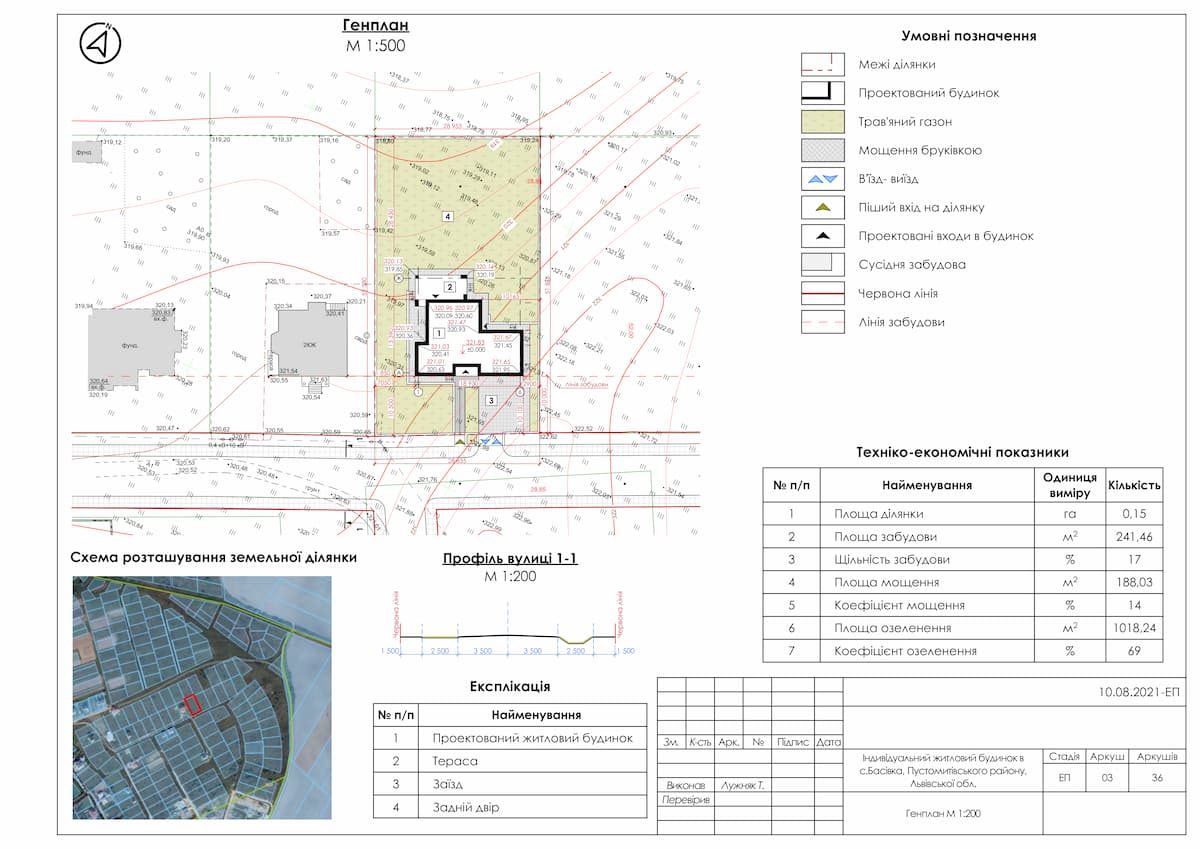Click the Проектований будинок legend symbol
This screenshot has width=1200, height=849.
pos(824,93)
